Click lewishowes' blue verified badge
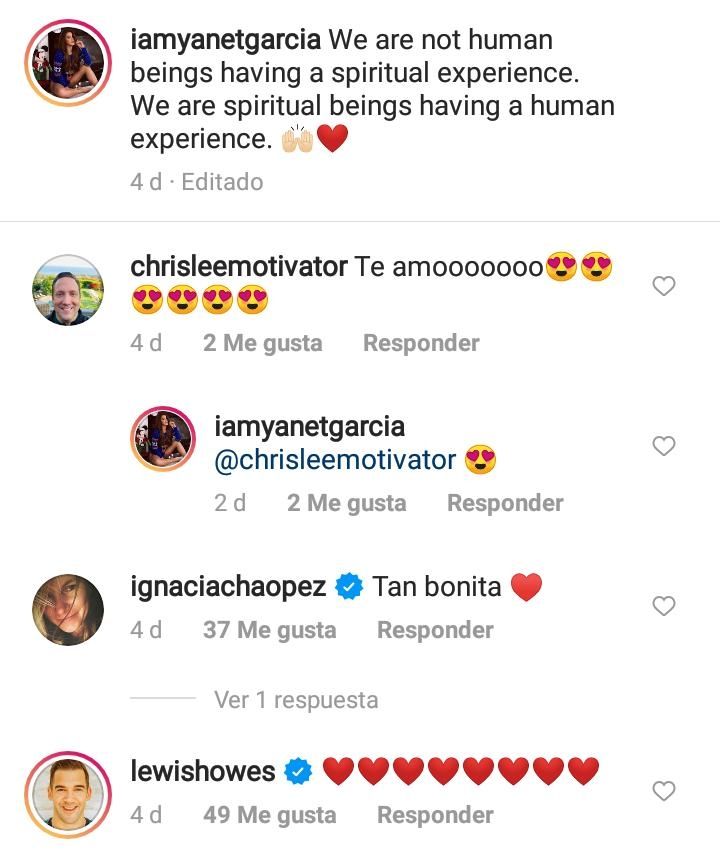This screenshot has width=720, height=867. click(x=298, y=772)
